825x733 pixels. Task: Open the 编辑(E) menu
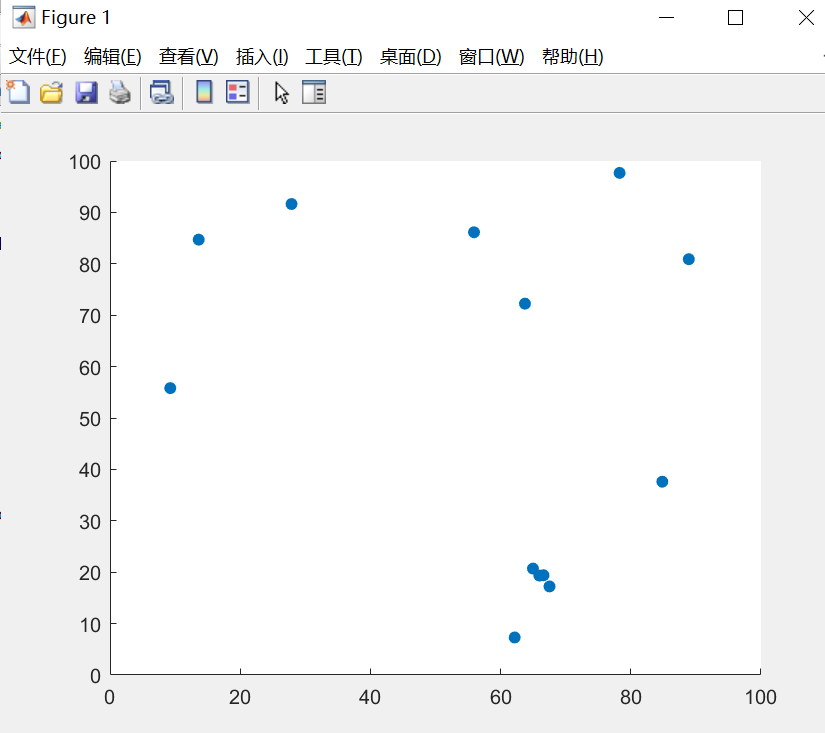pos(111,57)
